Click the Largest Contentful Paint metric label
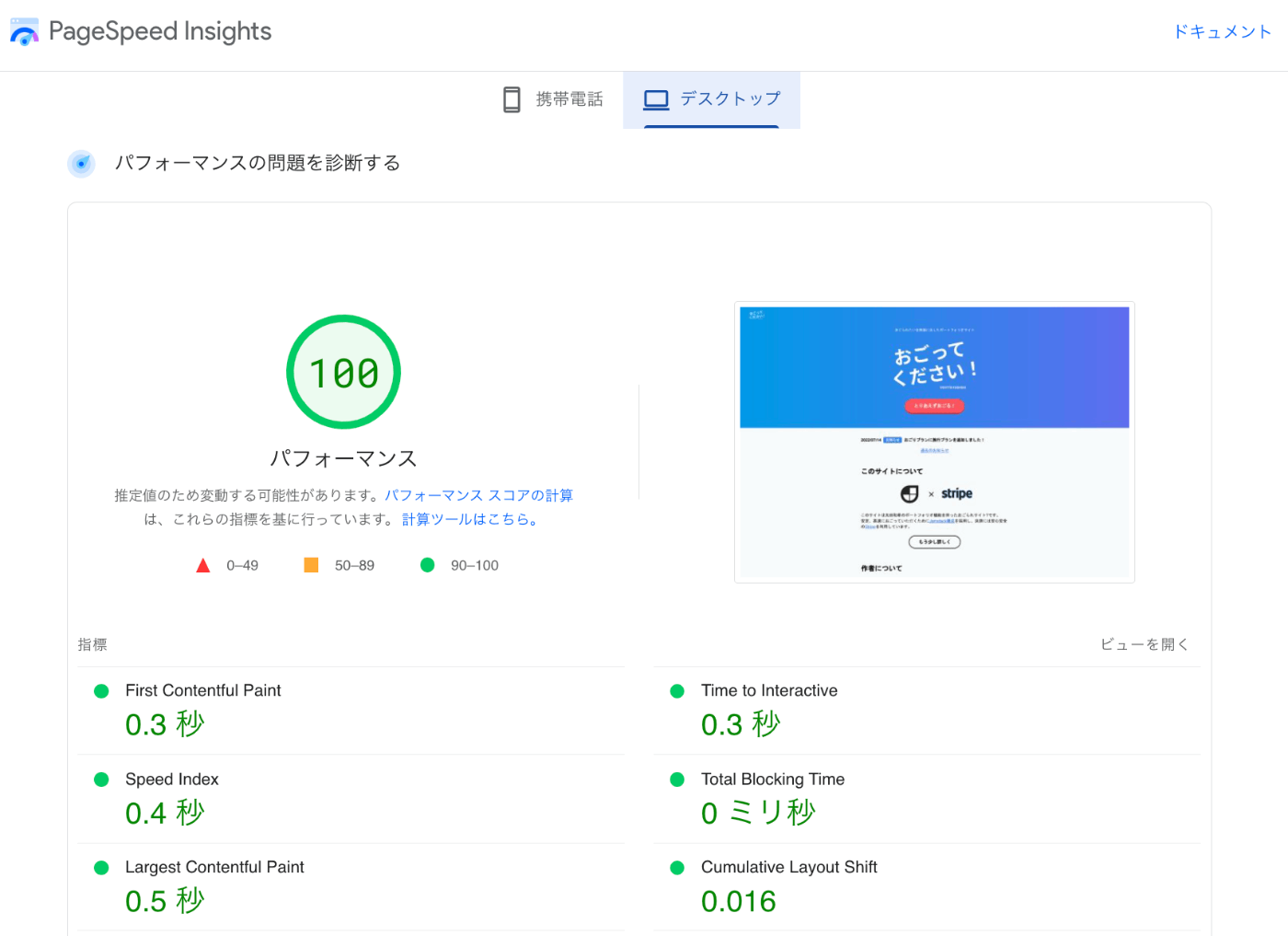Viewport: 1288px width, 936px height. pyautogui.click(x=214, y=867)
